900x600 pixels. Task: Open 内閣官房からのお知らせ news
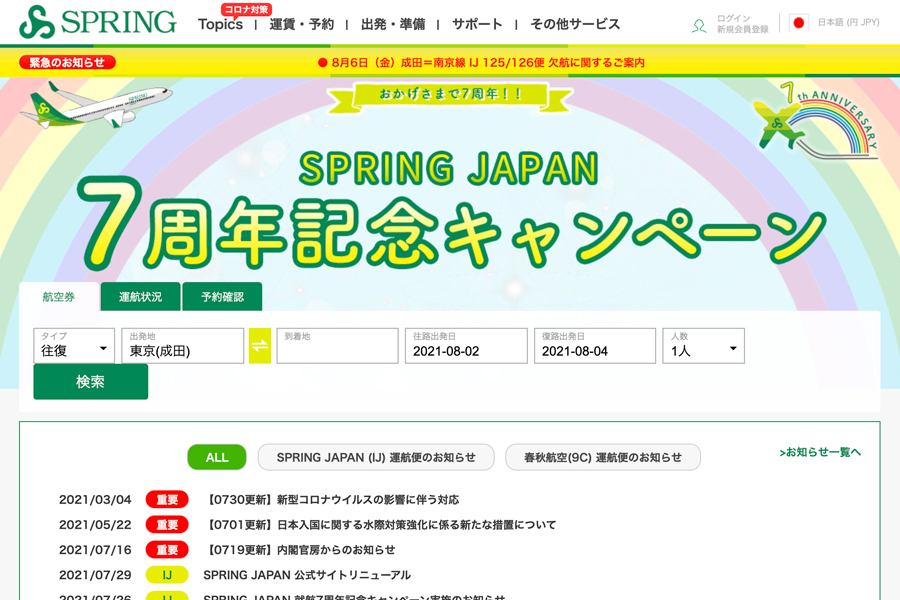(x=300, y=550)
